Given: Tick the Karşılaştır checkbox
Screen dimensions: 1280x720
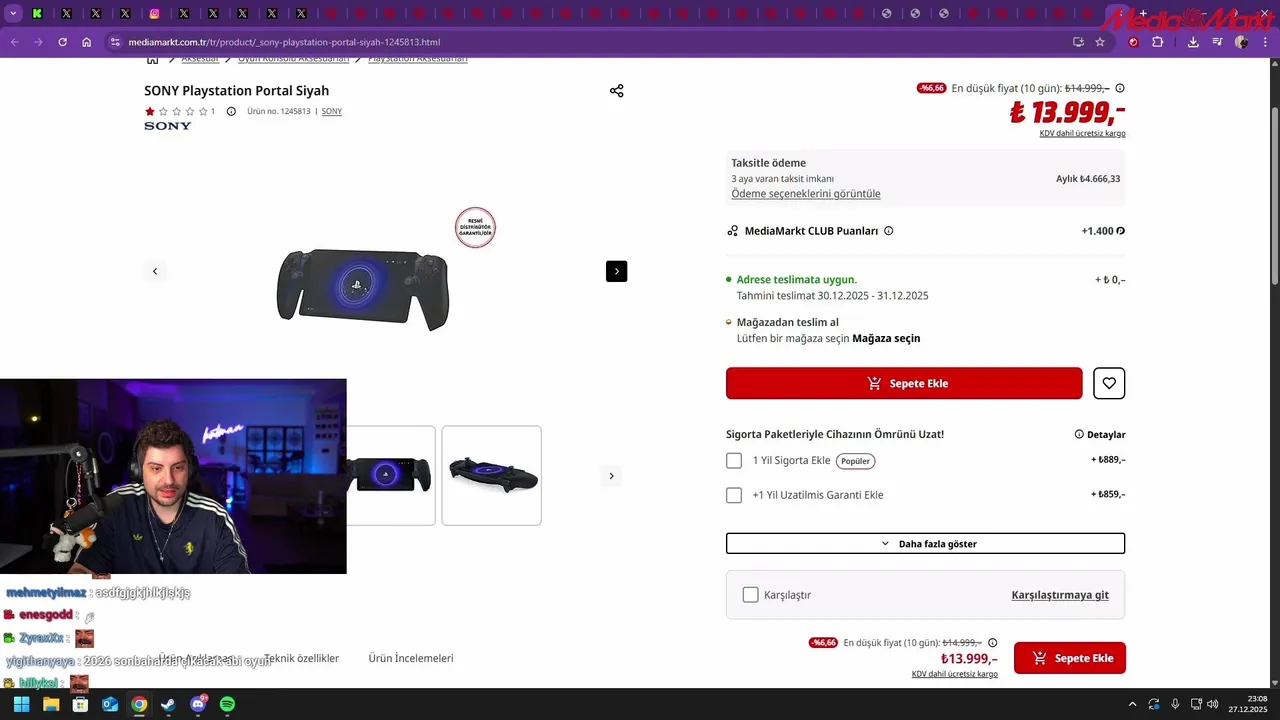Looking at the screenshot, I should [751, 595].
